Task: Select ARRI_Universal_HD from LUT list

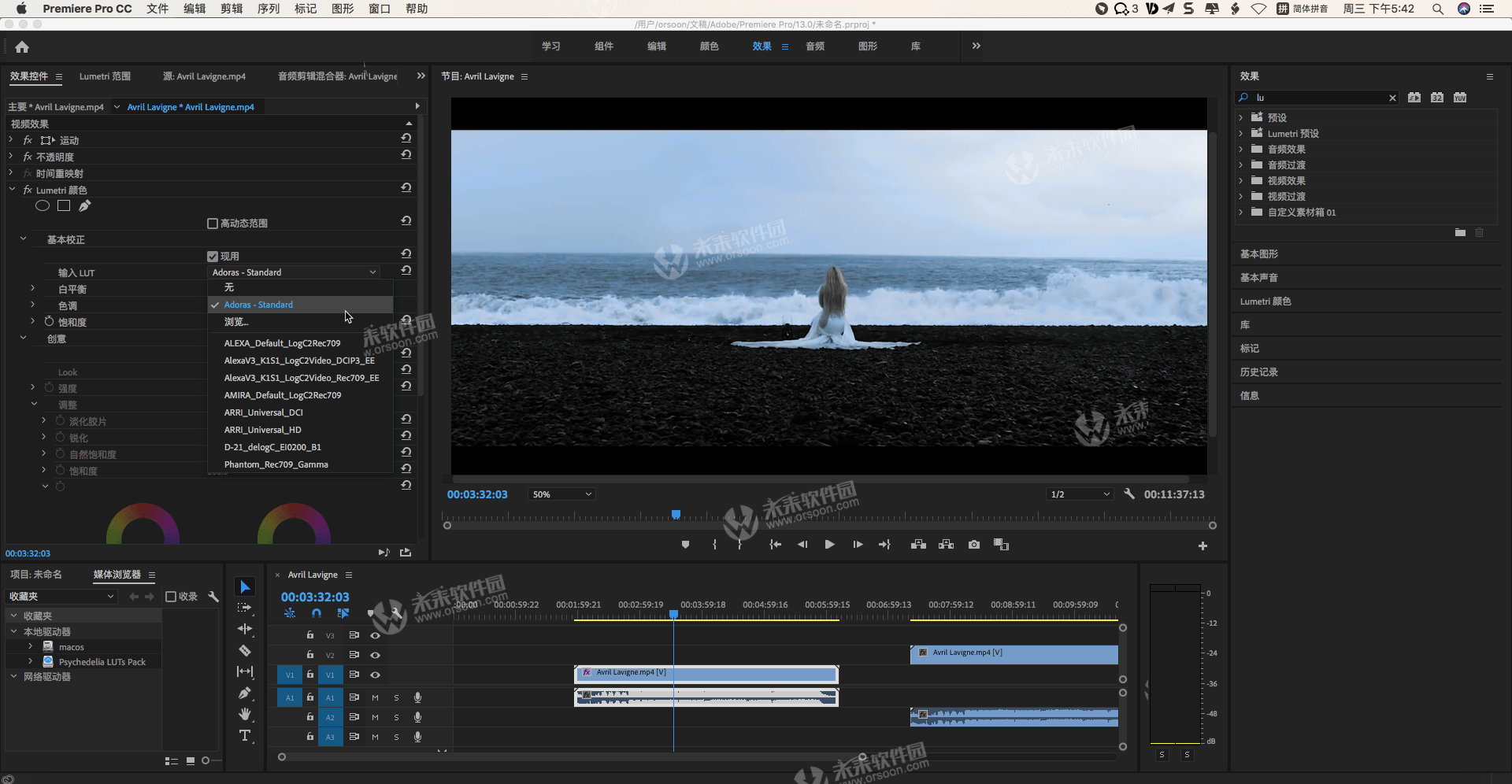Action: coord(300,430)
